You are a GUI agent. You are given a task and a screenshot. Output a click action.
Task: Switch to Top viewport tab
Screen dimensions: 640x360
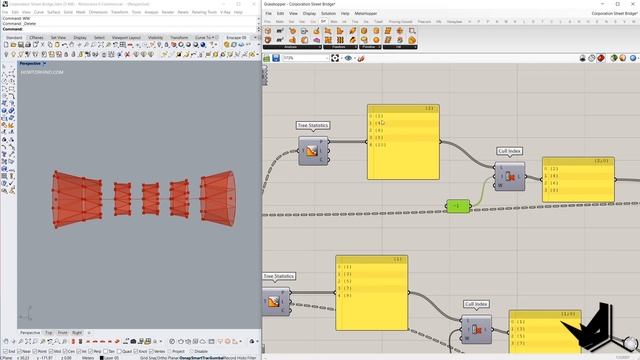click(49, 333)
